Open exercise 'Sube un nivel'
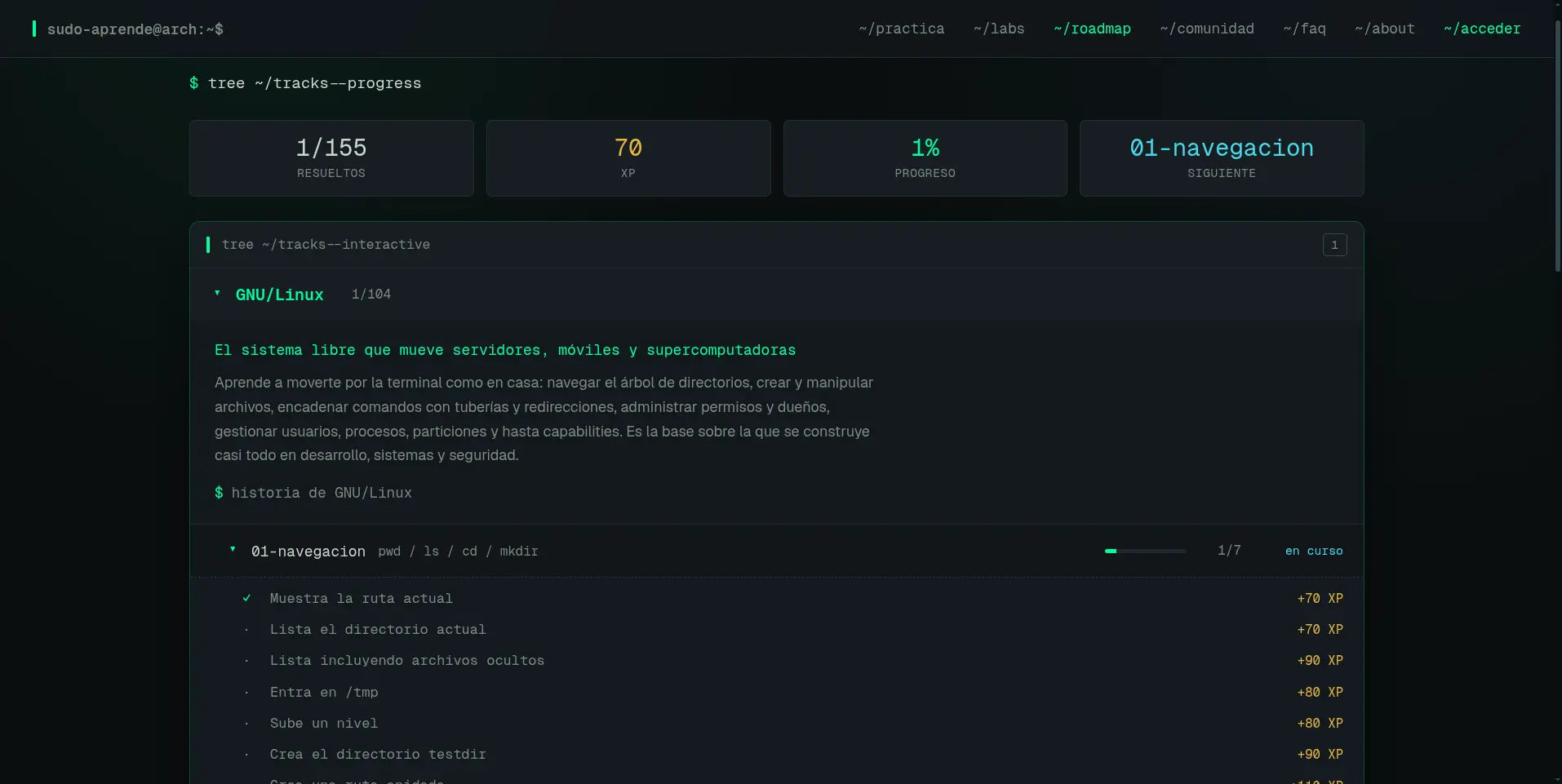The image size is (1562, 784). pyautogui.click(x=324, y=724)
